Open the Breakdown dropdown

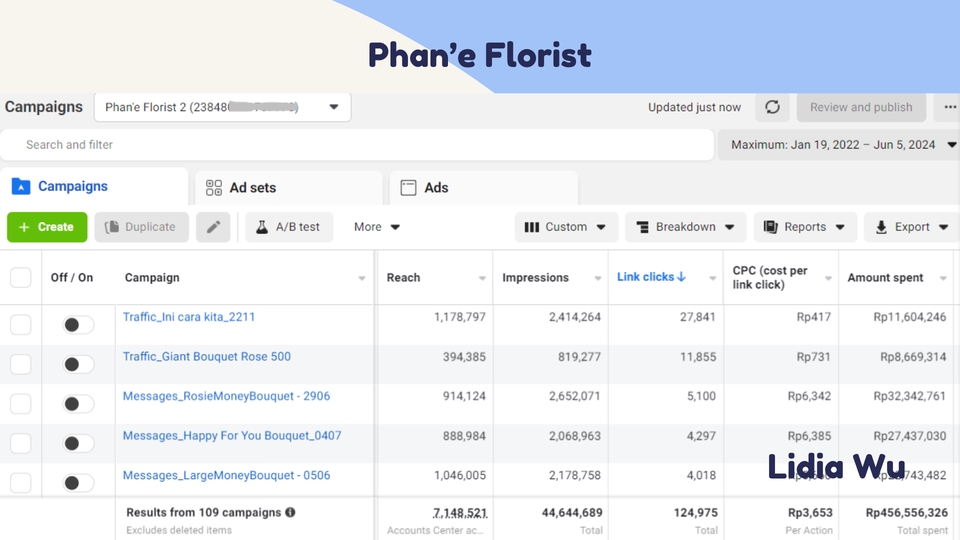pos(686,227)
